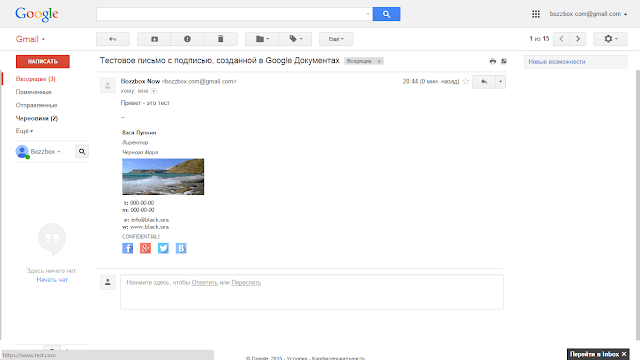Click the Bozzbox chat profile avatar
Screen dimensions: 640x360
coord(22,151)
